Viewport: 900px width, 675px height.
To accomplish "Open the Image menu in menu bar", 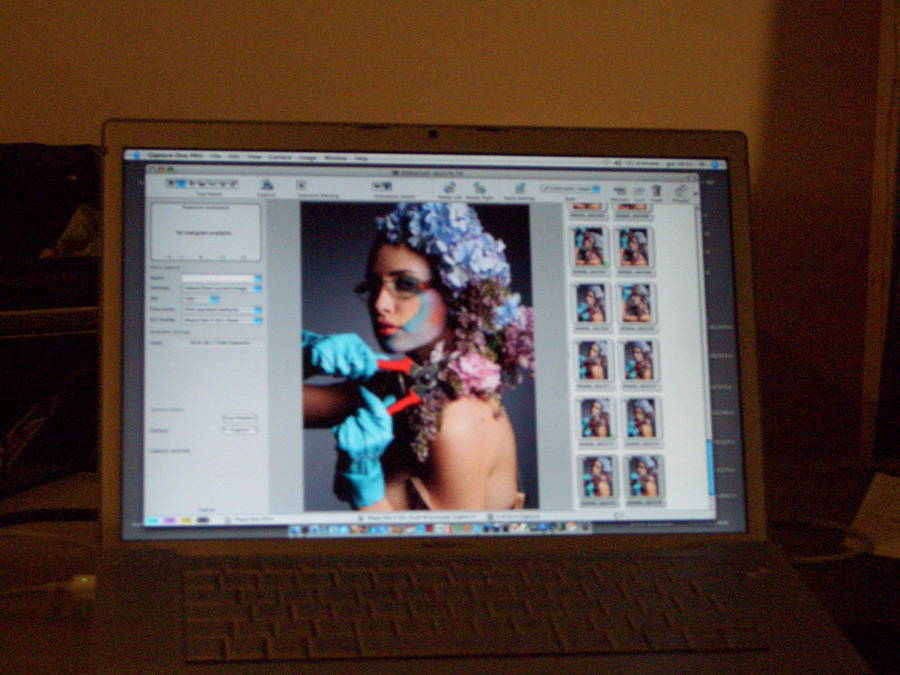I will [x=307, y=157].
